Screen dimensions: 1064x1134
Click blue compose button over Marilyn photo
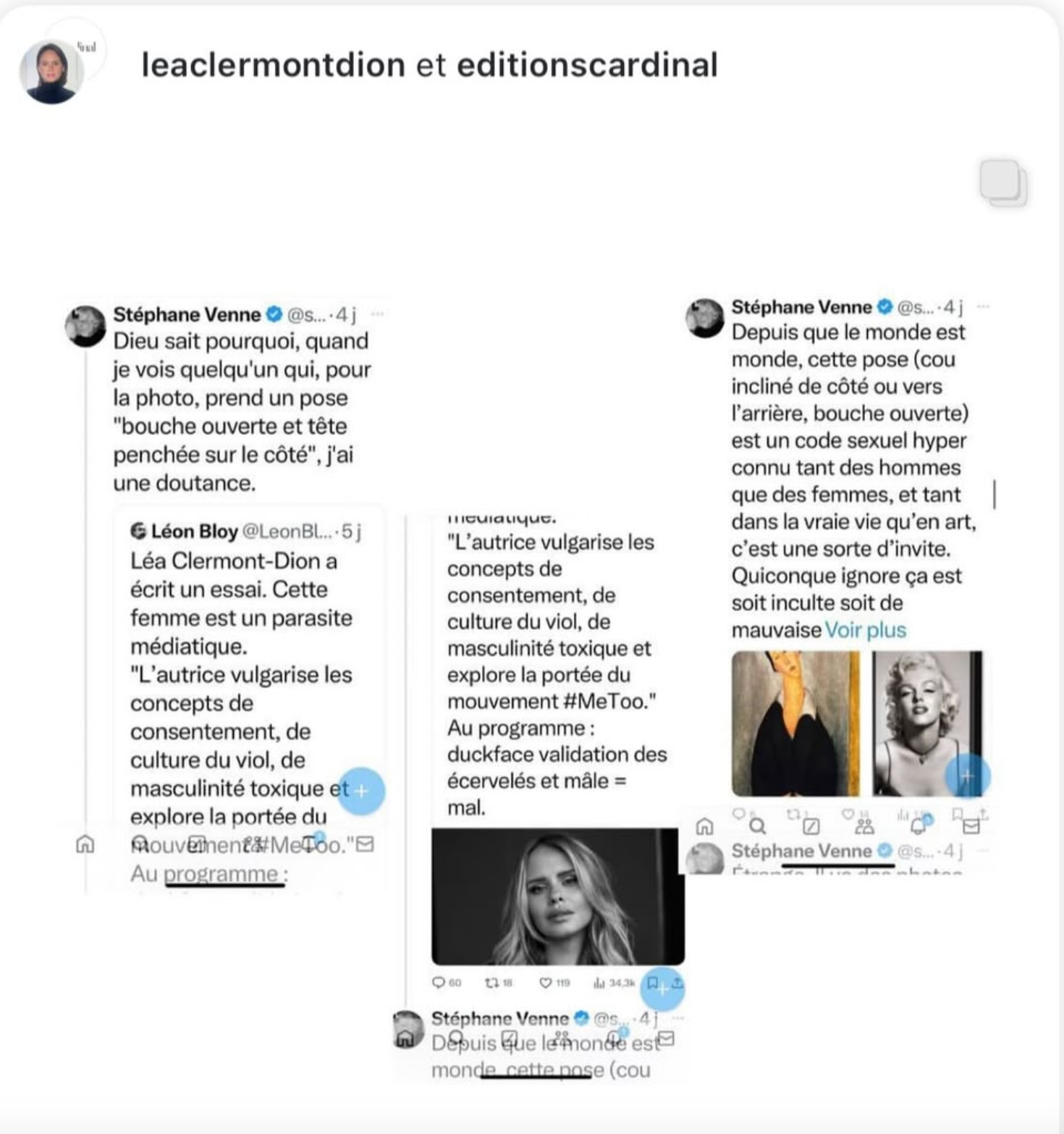pyautogui.click(x=968, y=776)
